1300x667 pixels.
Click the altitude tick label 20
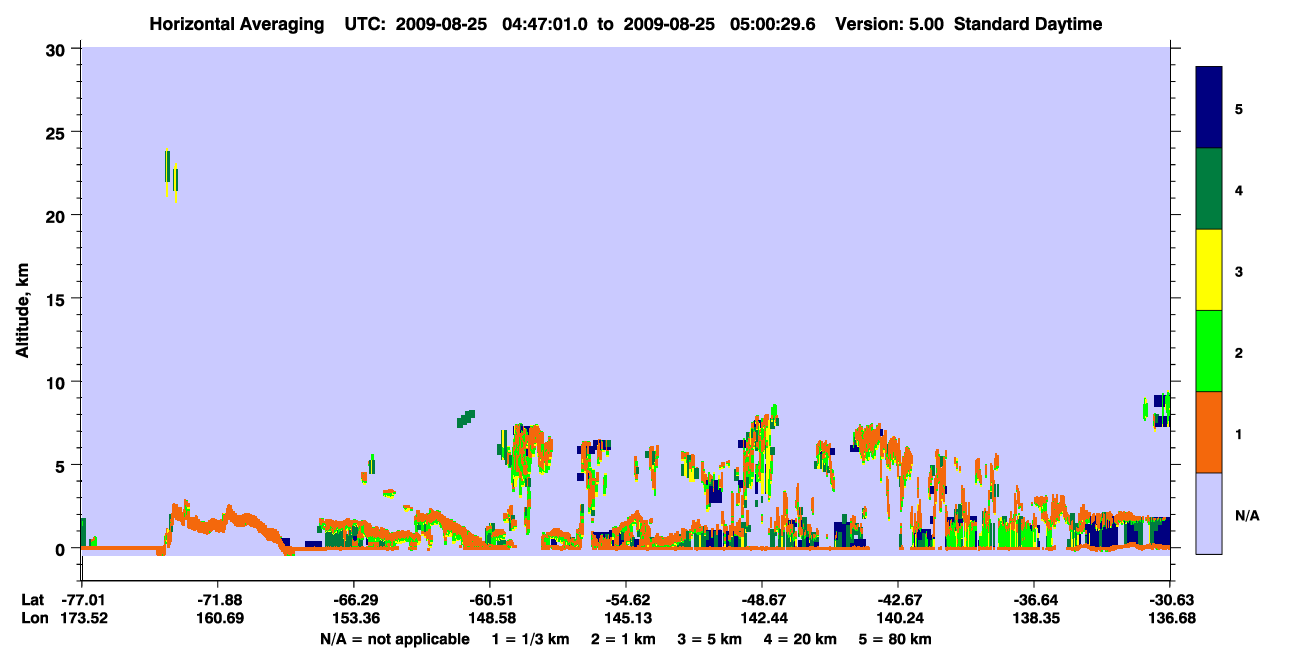[57, 216]
